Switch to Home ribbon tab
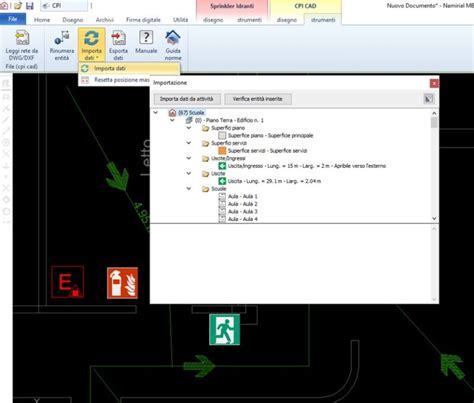 (42, 20)
